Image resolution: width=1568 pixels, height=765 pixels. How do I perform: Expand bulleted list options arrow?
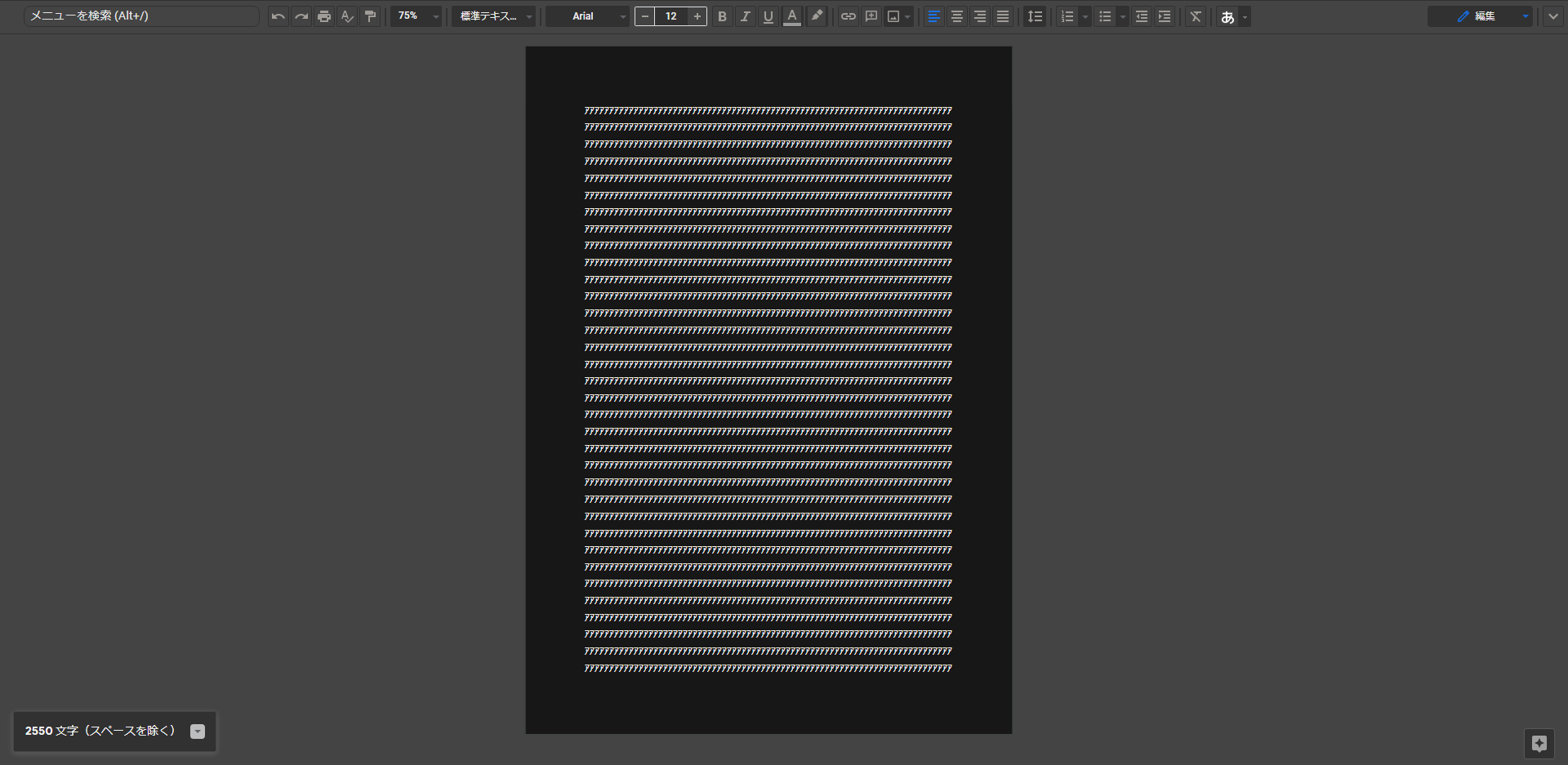(x=1123, y=16)
